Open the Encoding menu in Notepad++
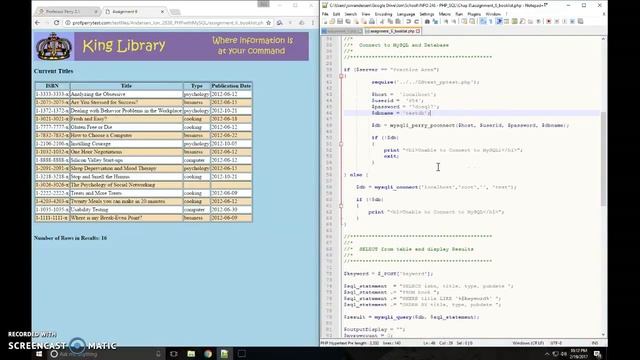Image resolution: width=640 pixels, height=360 pixels. [383, 14]
